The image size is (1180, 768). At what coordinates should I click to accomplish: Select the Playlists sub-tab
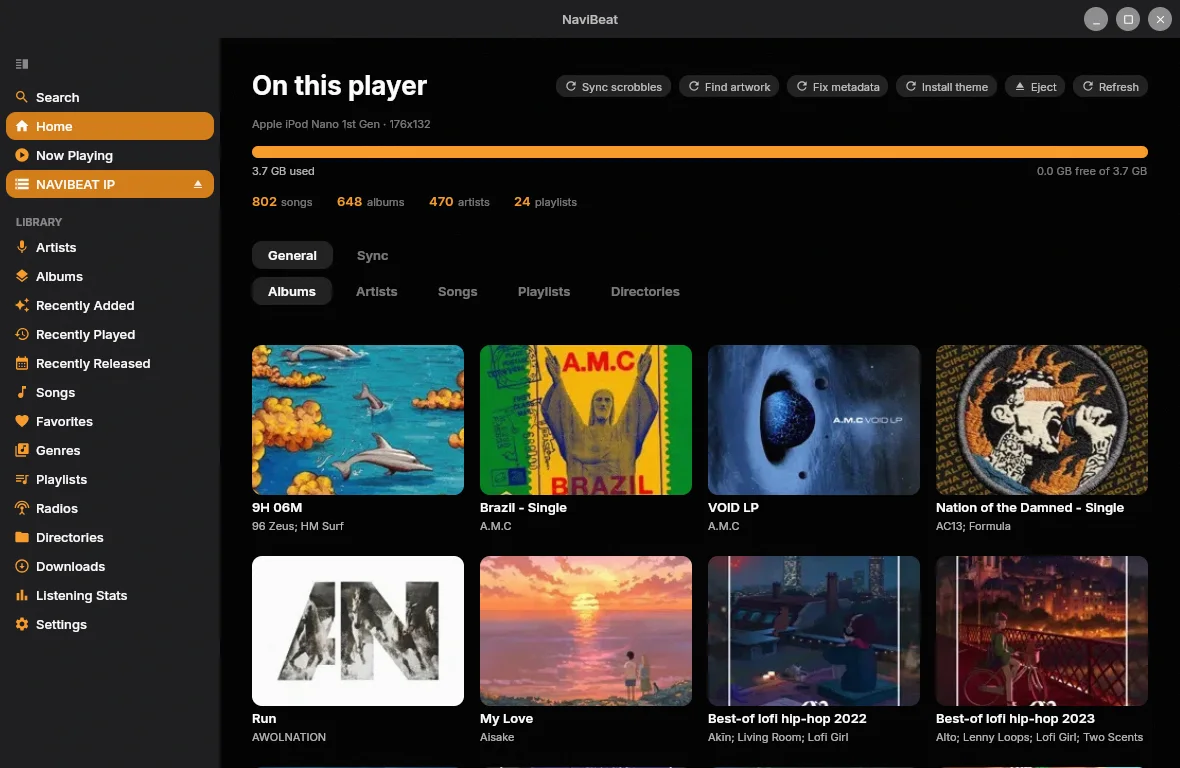(544, 291)
